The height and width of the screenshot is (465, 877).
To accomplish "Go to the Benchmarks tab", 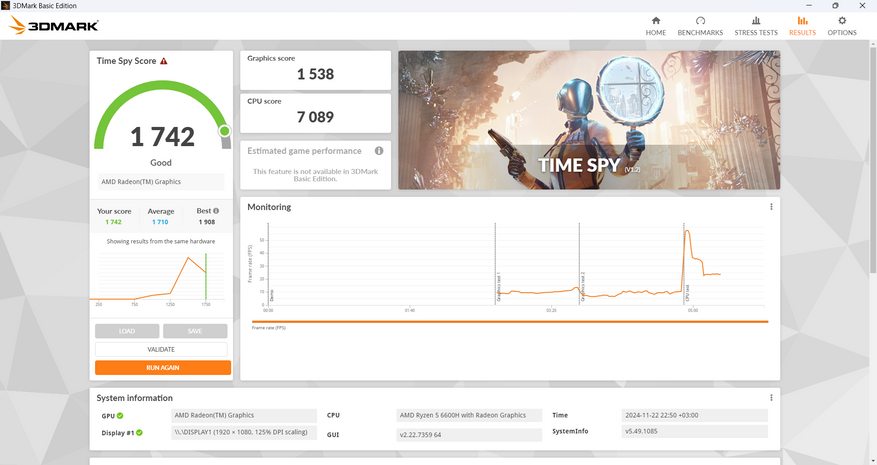I will point(700,26).
